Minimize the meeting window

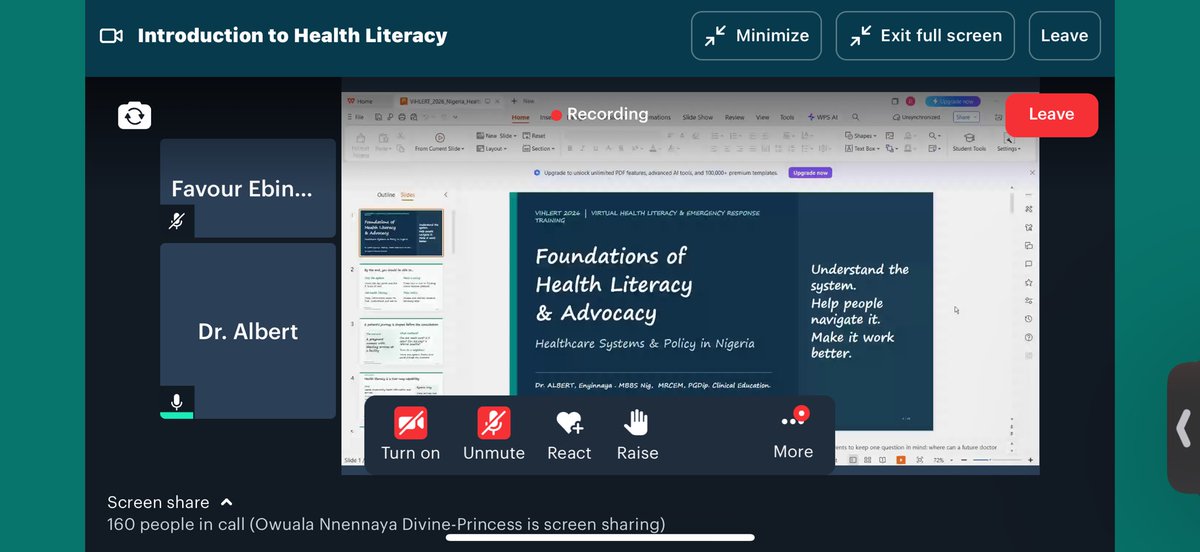pyautogui.click(x=756, y=35)
